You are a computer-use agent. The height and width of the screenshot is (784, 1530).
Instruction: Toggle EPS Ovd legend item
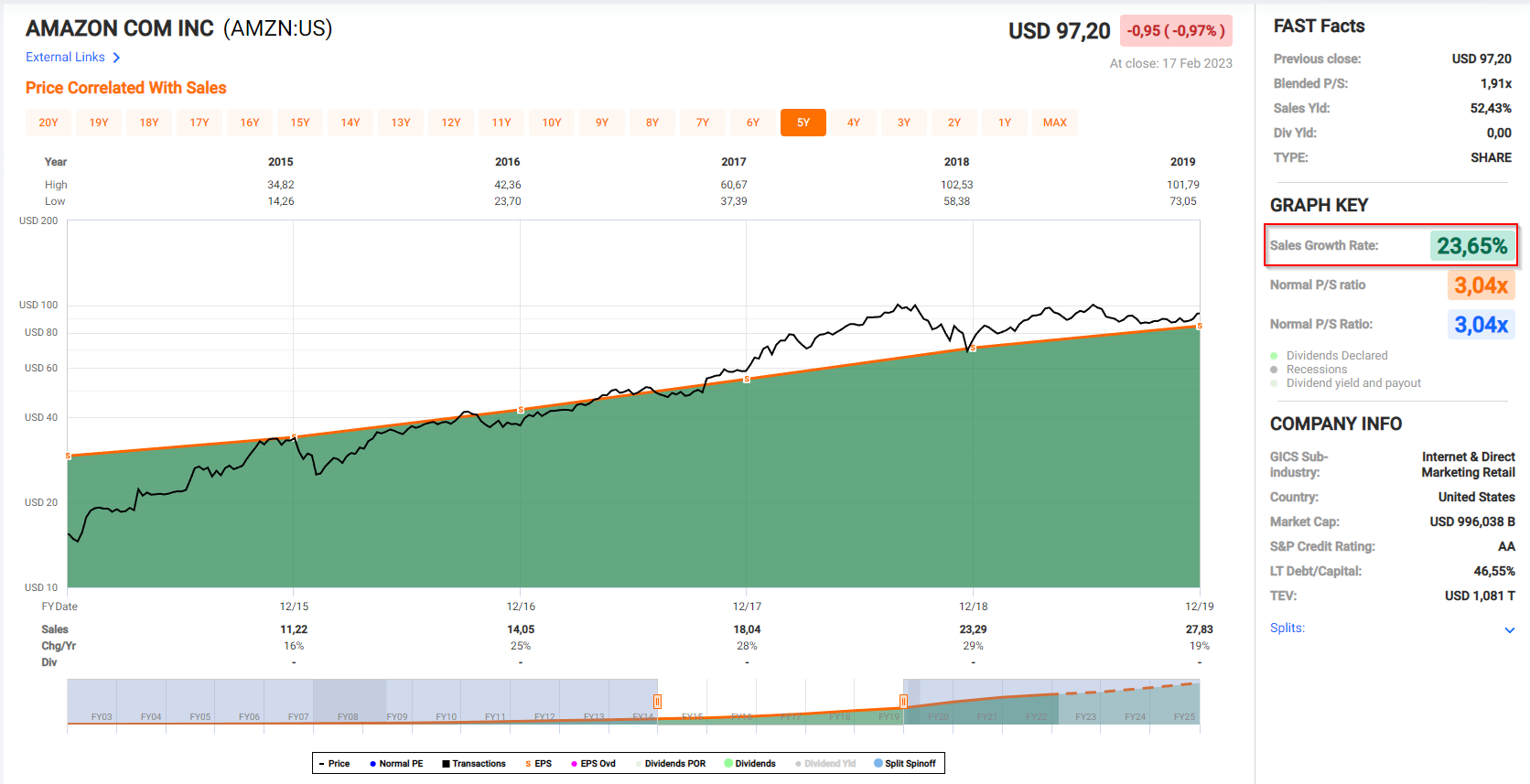593,763
